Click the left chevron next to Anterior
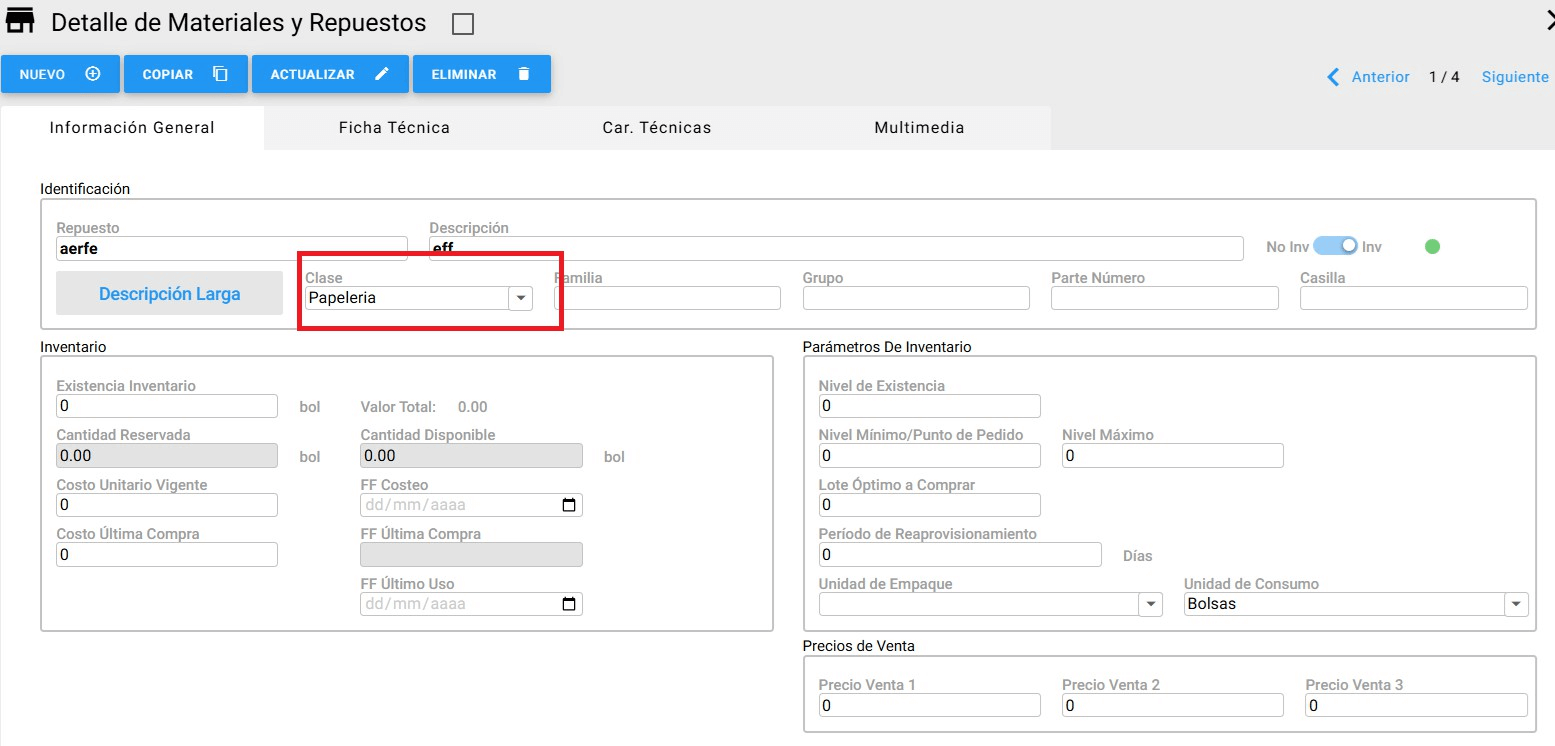Viewport: 1555px width, 746px height. click(1333, 77)
